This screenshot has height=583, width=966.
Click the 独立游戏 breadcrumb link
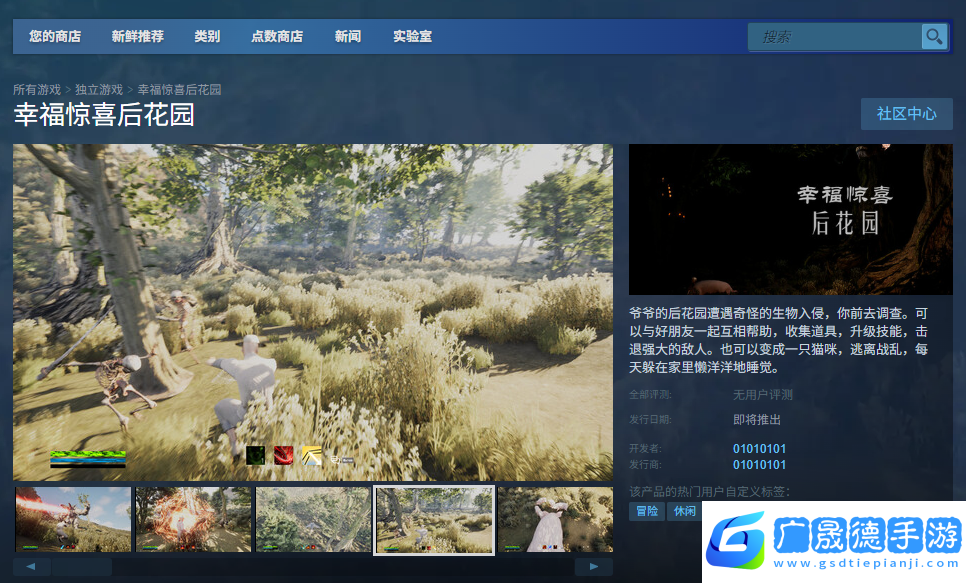(x=99, y=90)
